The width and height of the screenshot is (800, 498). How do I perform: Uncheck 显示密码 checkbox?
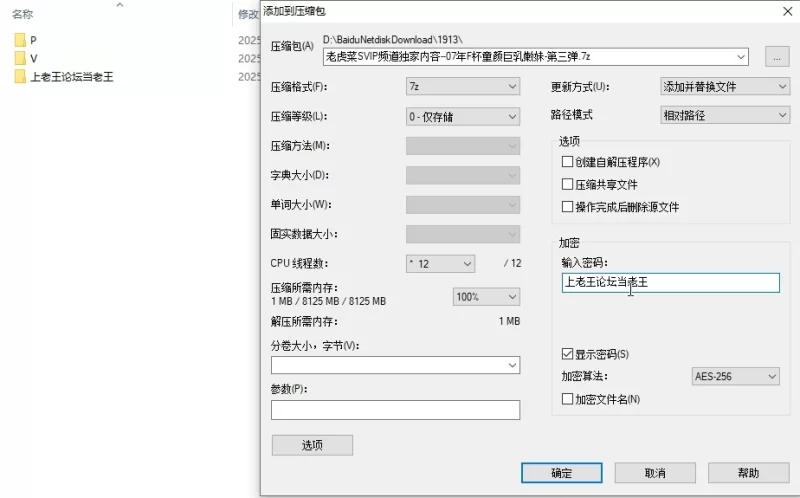tap(568, 354)
